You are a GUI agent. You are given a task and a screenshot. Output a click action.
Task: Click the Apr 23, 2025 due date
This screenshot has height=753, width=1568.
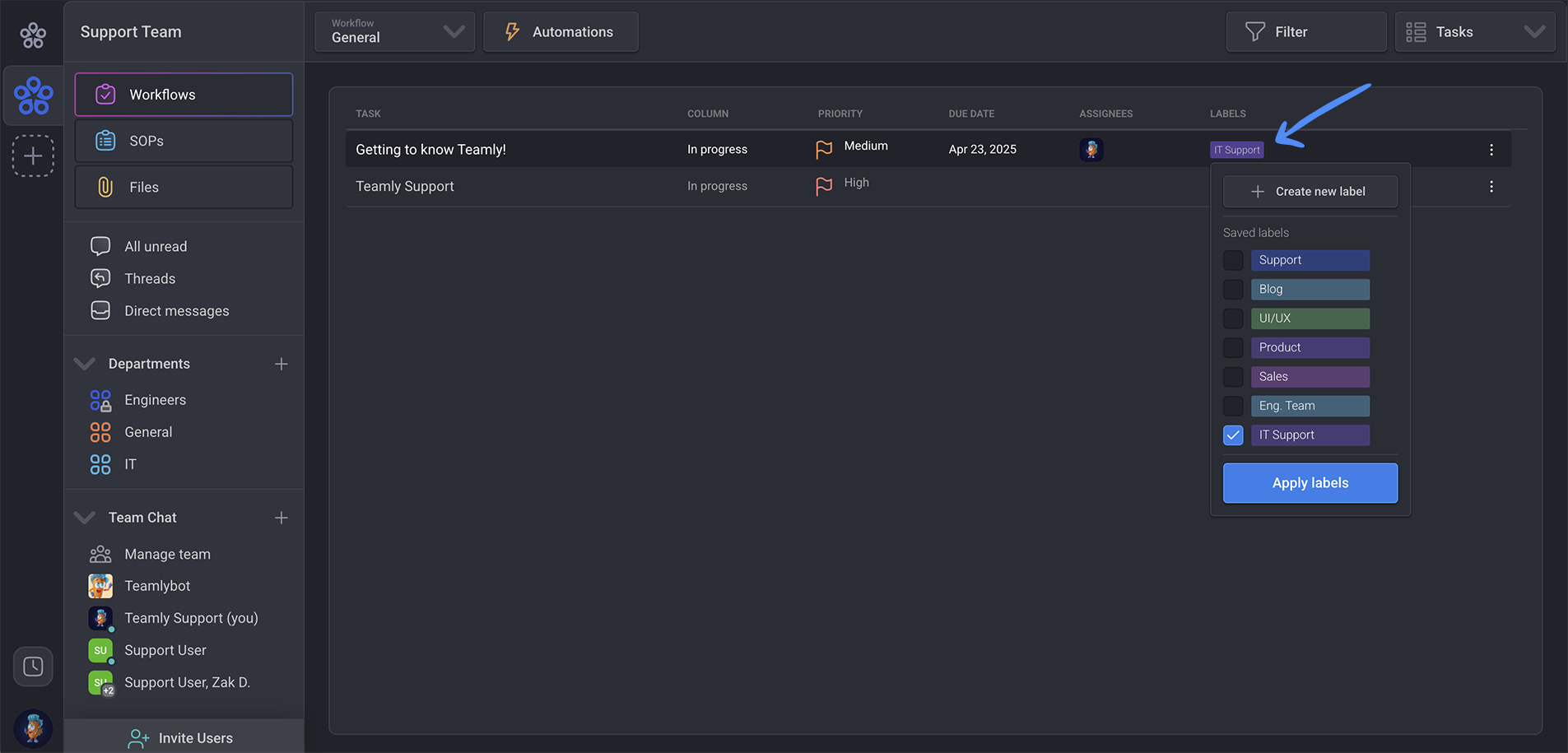tap(983, 149)
